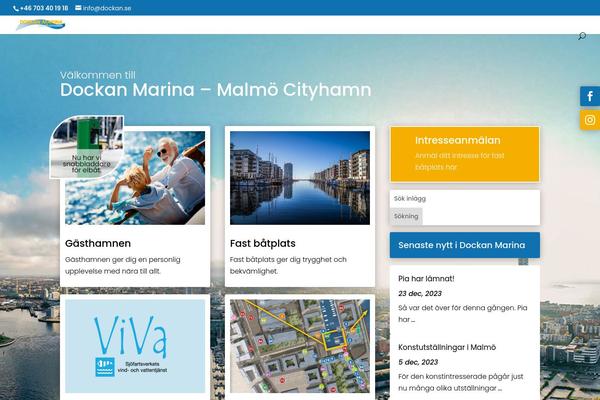Click the couple on boat image
The image size is (600, 400).
pyautogui.click(x=135, y=178)
